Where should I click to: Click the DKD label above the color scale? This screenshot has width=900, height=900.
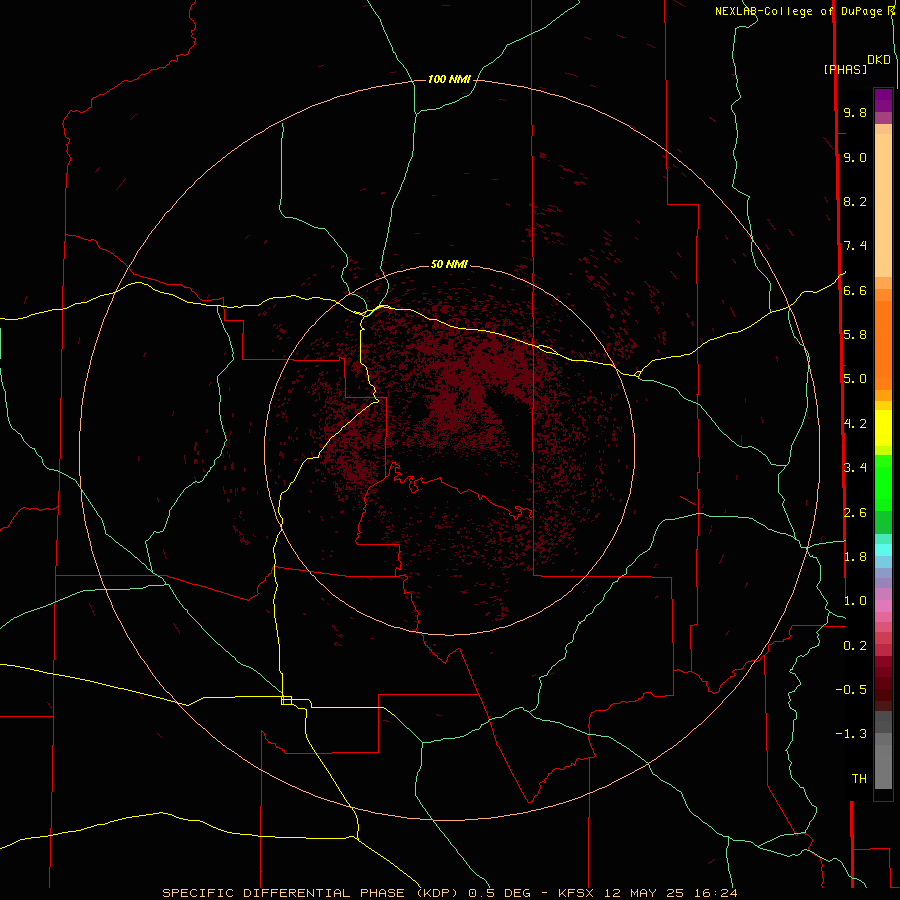[879, 60]
